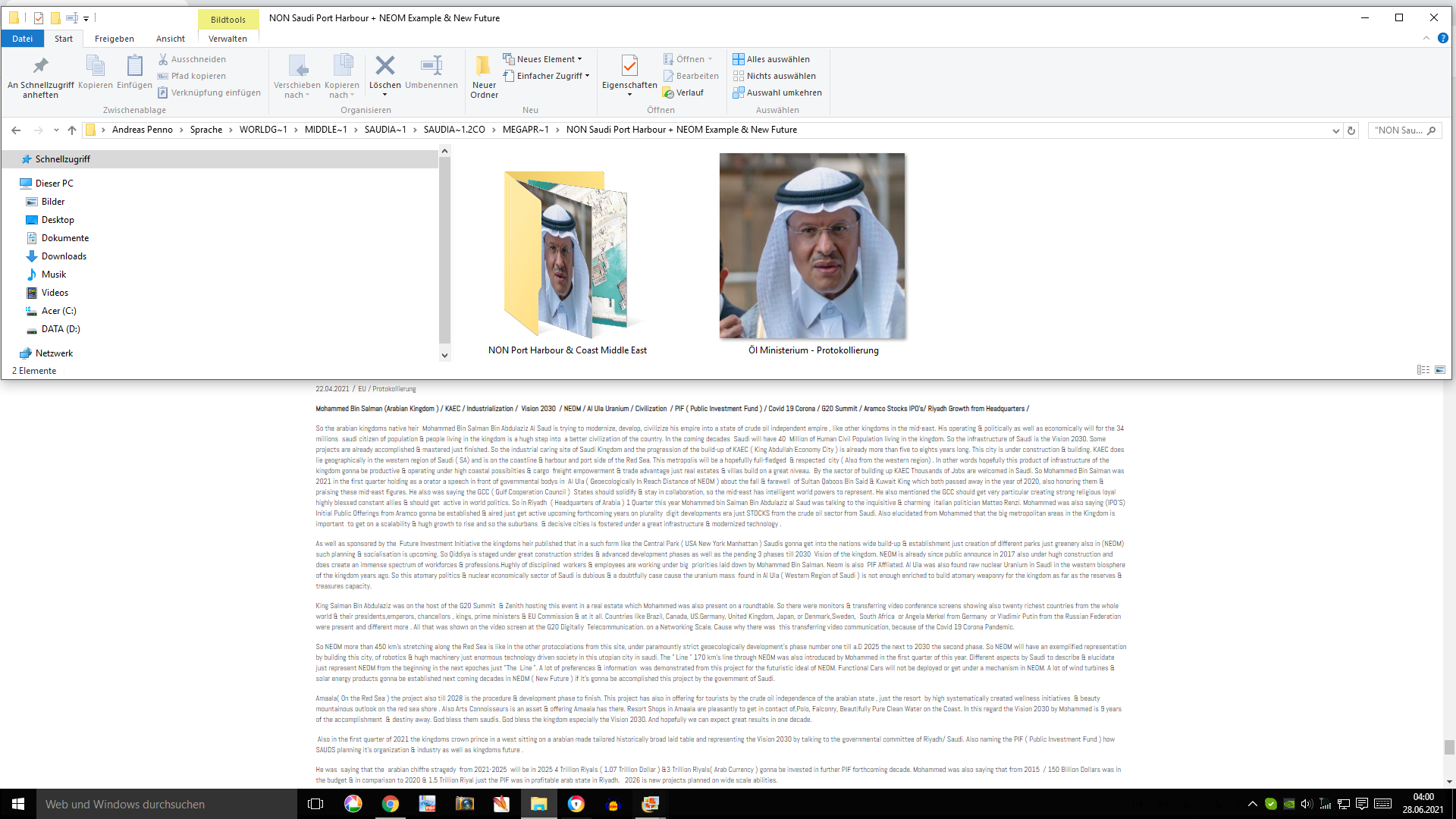
Task: Click the Explorer help question mark icon
Action: (x=1442, y=38)
